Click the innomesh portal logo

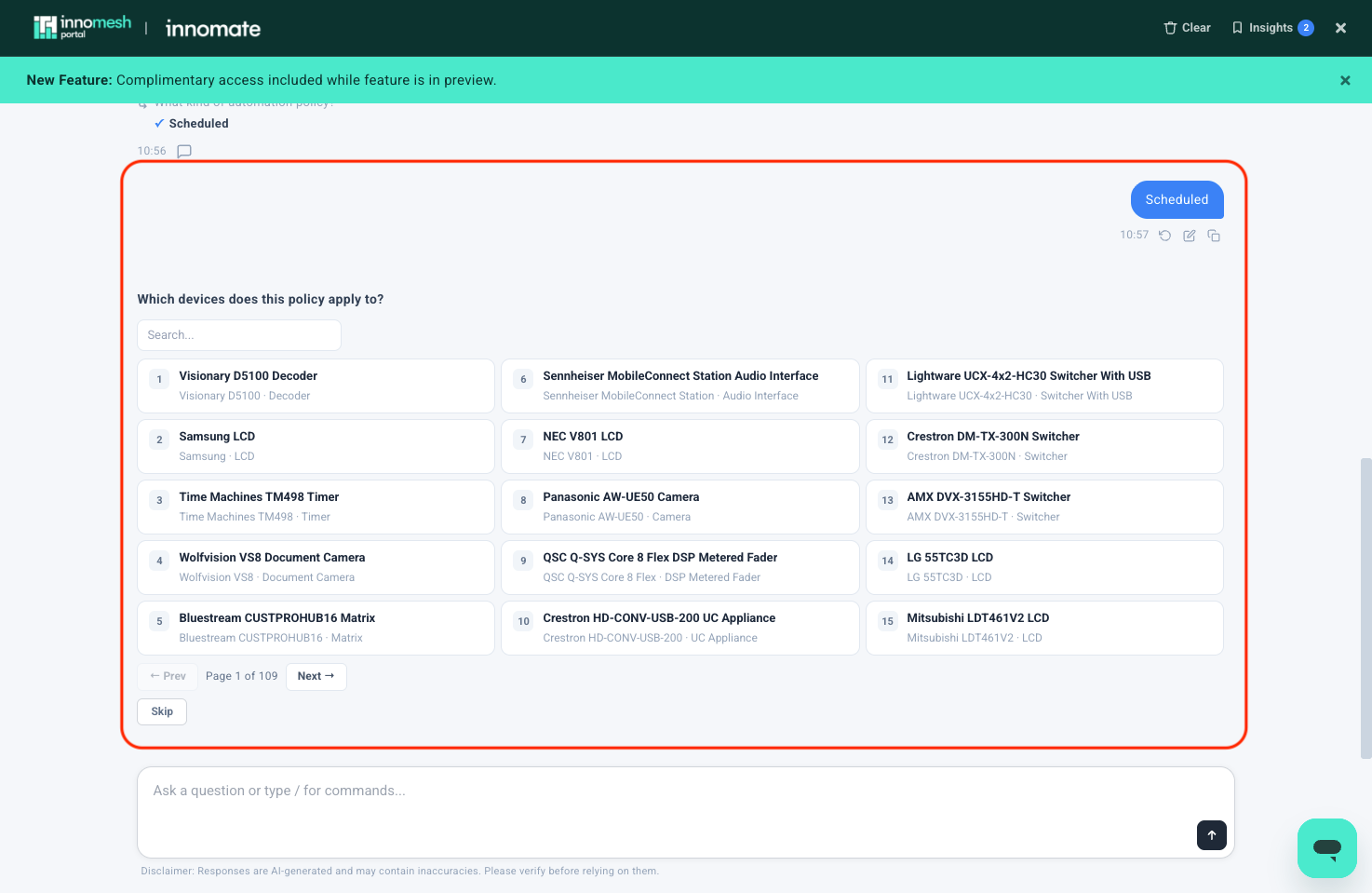point(82,28)
